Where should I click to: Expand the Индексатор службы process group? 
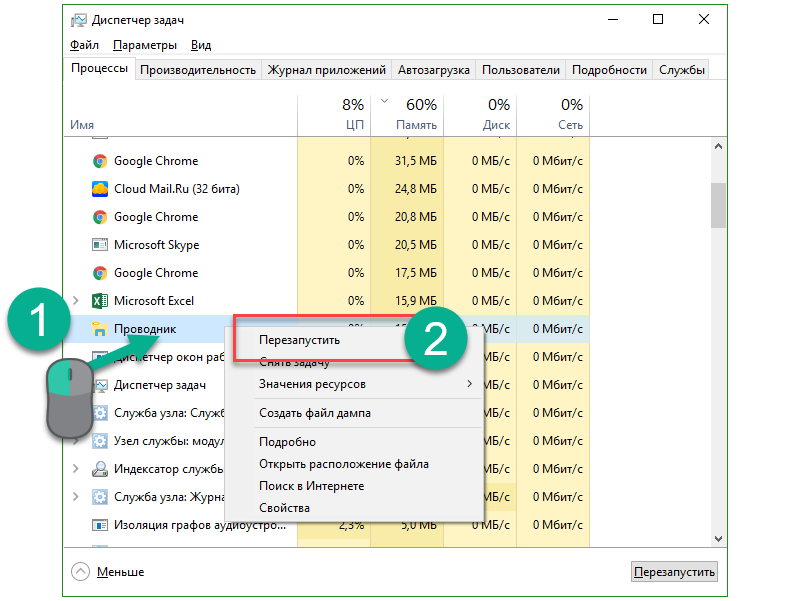pyautogui.click(x=76, y=469)
